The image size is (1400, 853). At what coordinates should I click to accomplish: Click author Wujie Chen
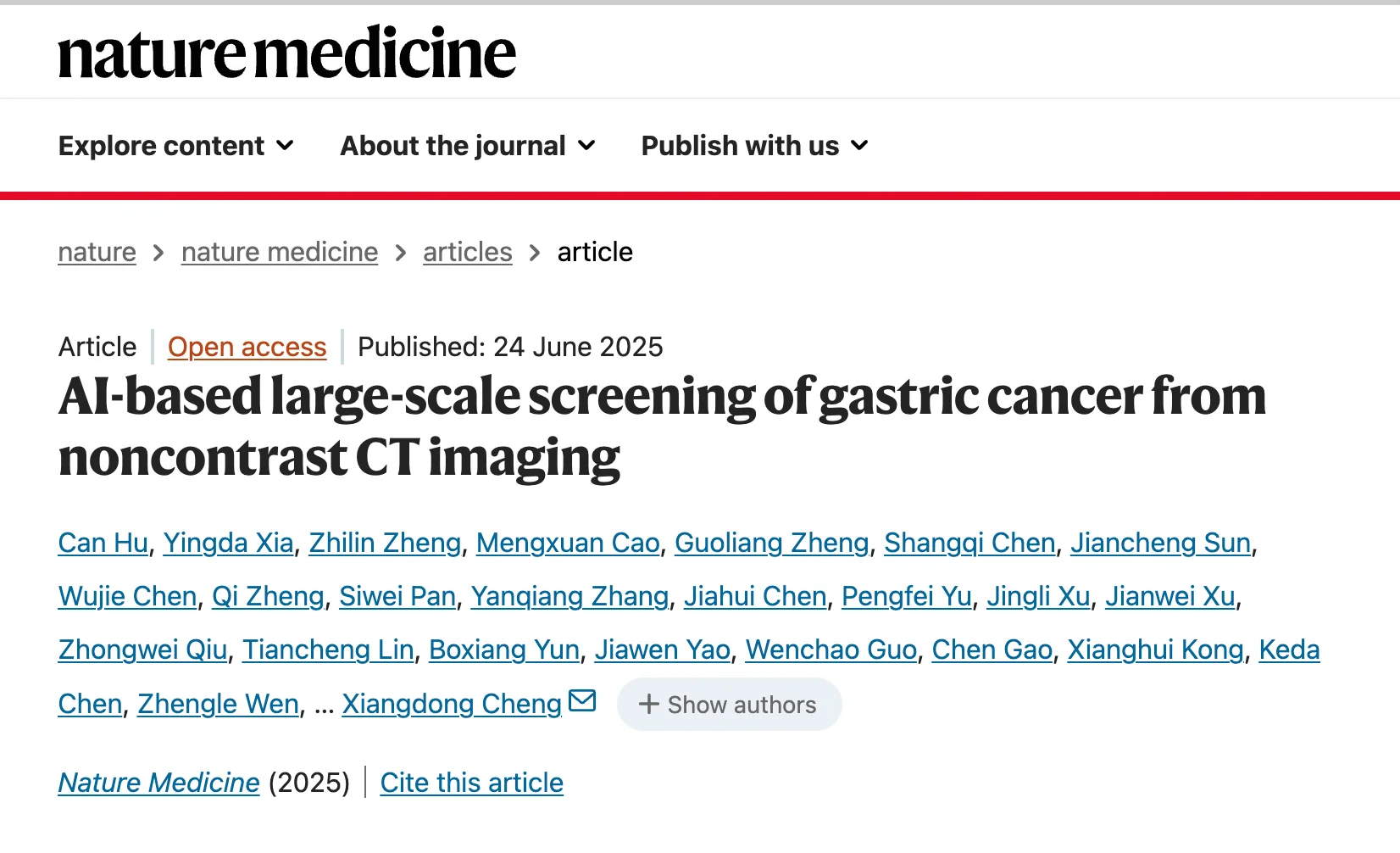[127, 596]
